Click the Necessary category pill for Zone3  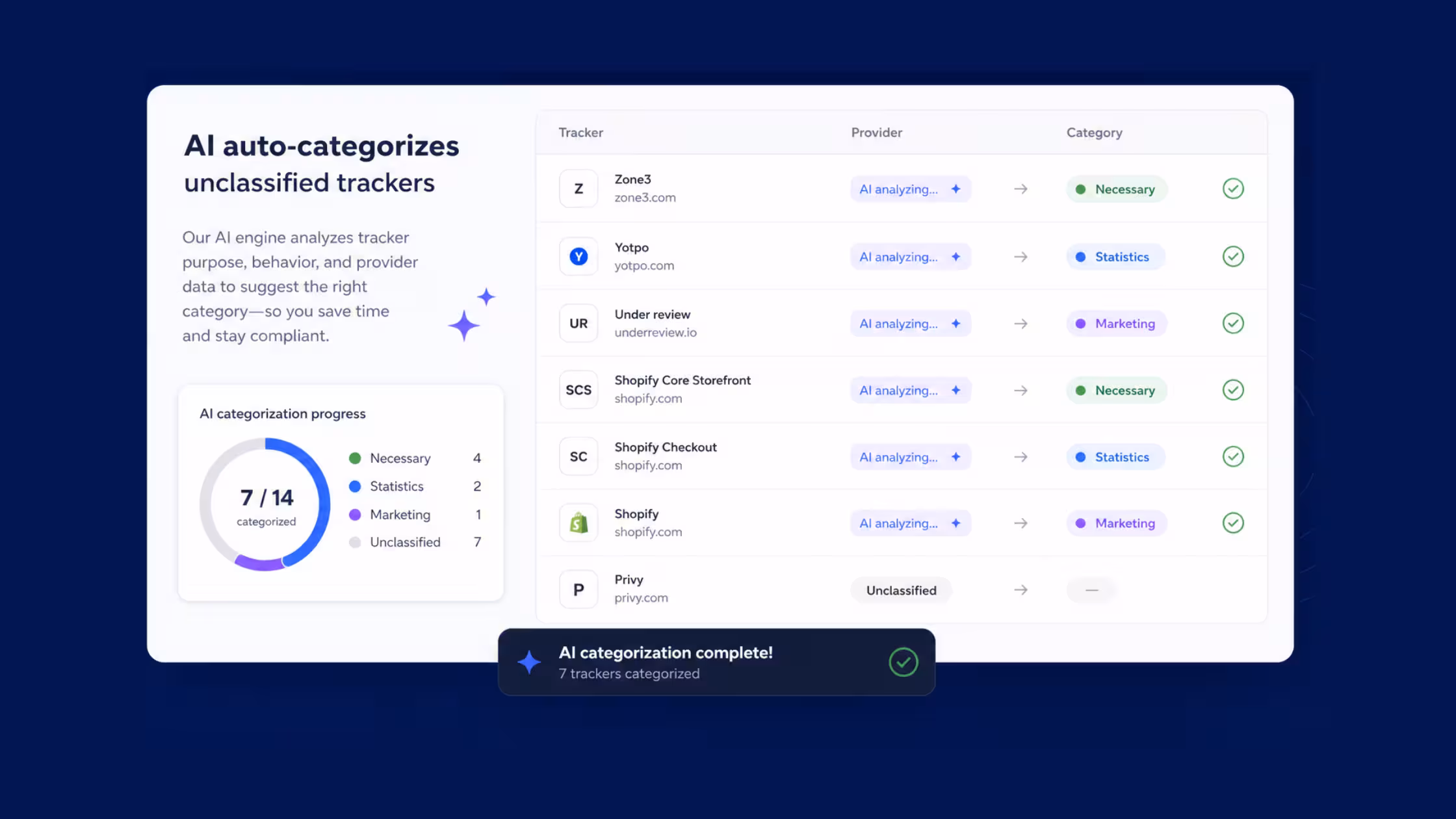[x=1117, y=189]
